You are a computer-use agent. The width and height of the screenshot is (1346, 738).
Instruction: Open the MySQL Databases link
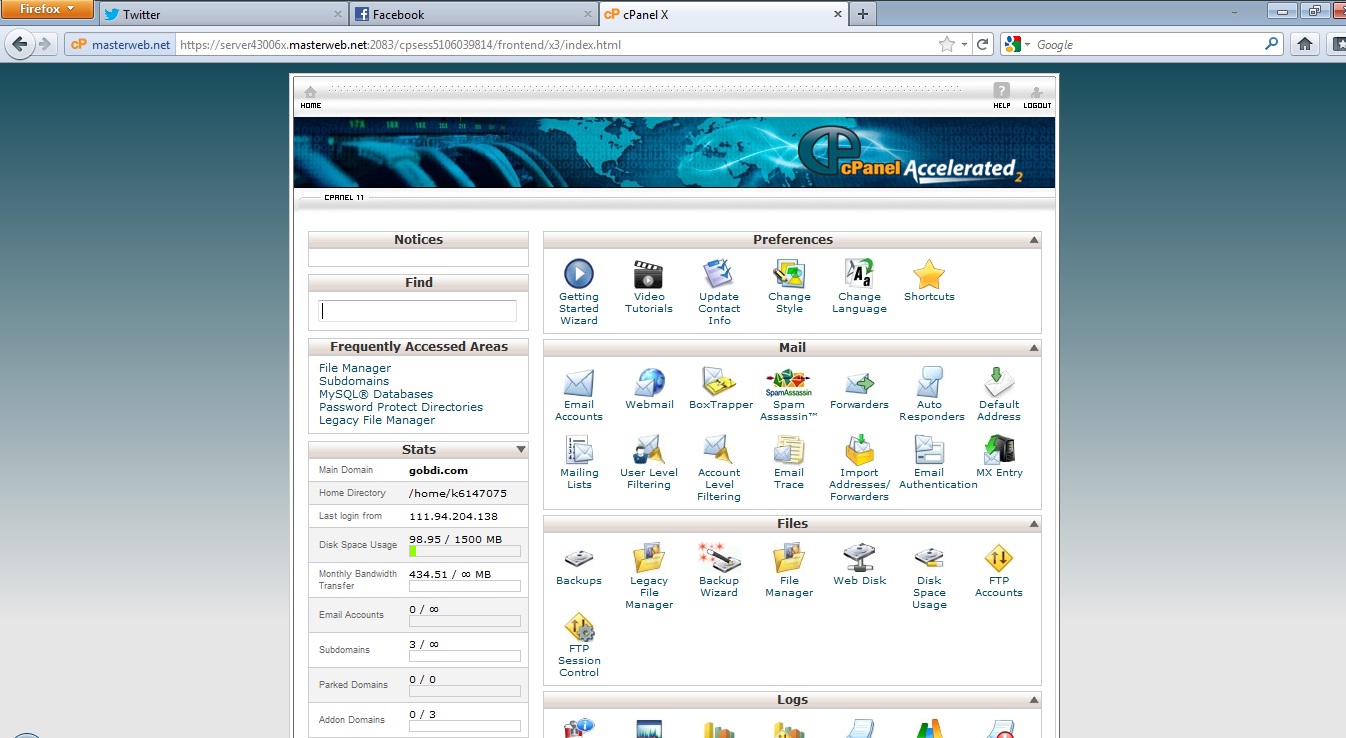pos(376,394)
